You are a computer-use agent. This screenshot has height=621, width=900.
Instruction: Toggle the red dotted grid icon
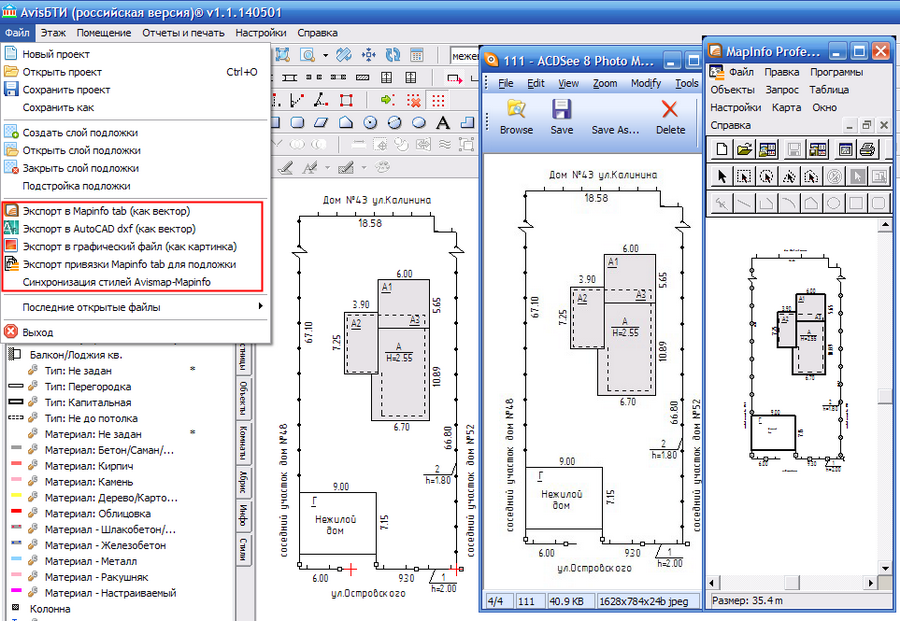438,100
